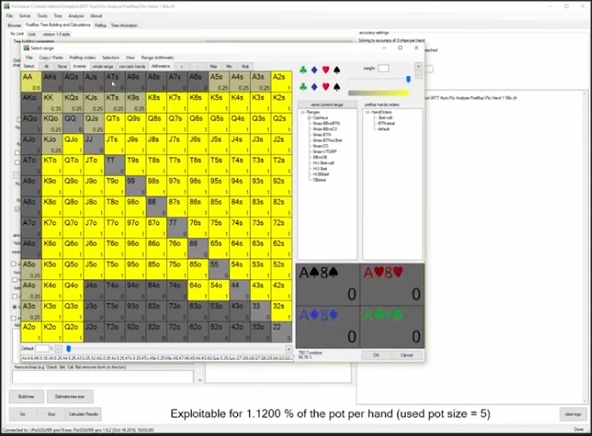The height and width of the screenshot is (436, 592).
Task: Choose the default entry under HandOrders
Action: (384, 129)
